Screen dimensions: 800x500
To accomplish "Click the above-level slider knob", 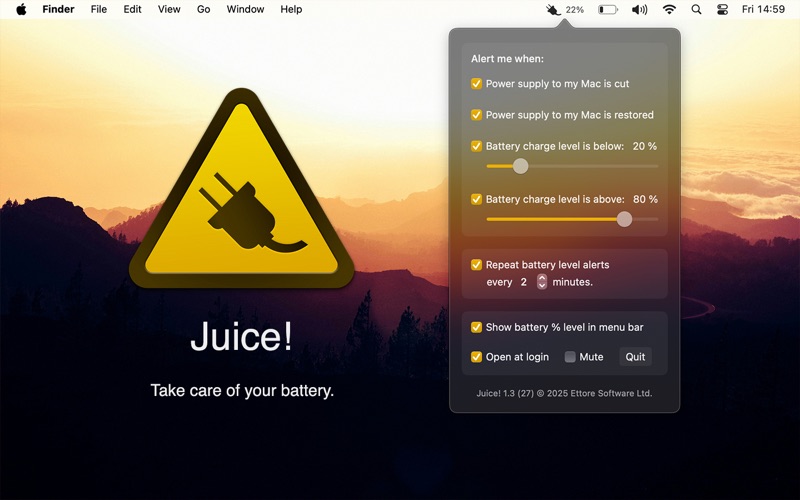I will [x=624, y=219].
